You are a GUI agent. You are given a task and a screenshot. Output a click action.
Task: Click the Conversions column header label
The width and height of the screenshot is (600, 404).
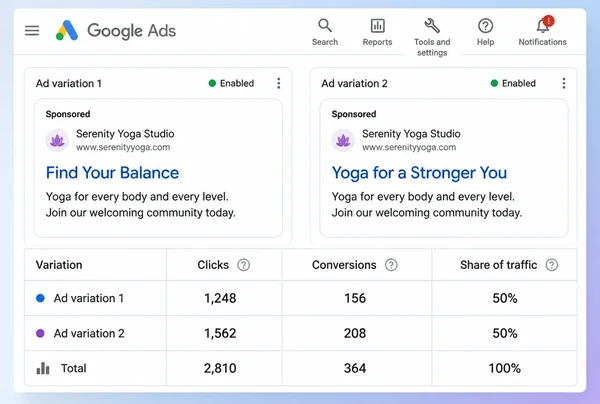[344, 265]
